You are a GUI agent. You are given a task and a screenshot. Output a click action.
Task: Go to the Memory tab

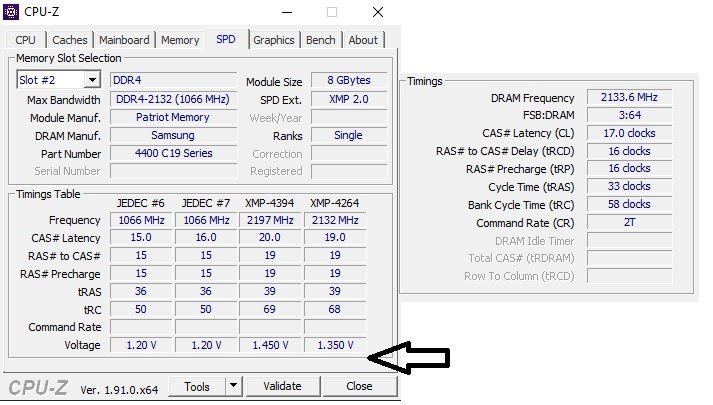tap(180, 40)
